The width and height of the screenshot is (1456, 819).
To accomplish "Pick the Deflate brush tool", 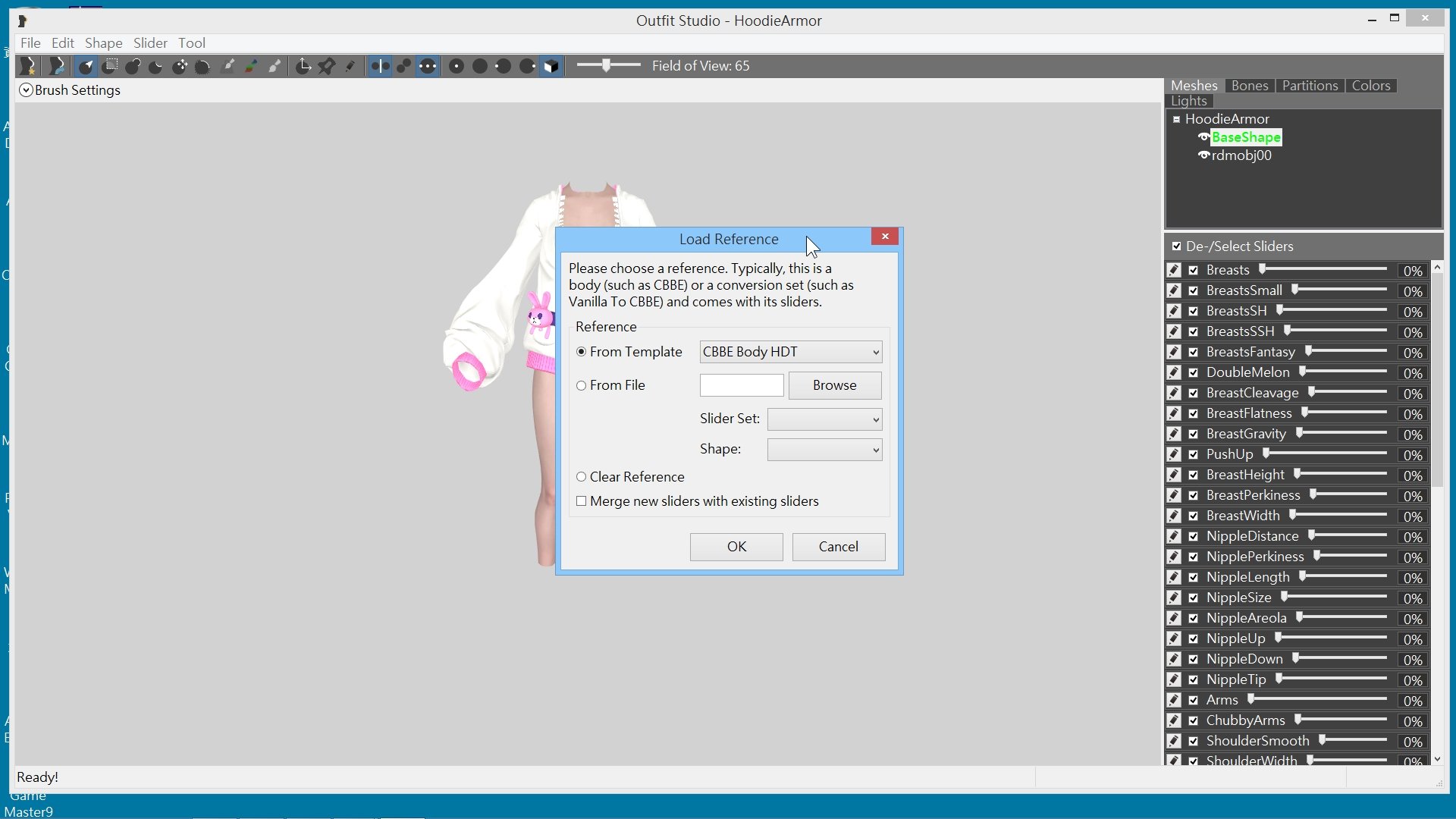I will tap(156, 67).
